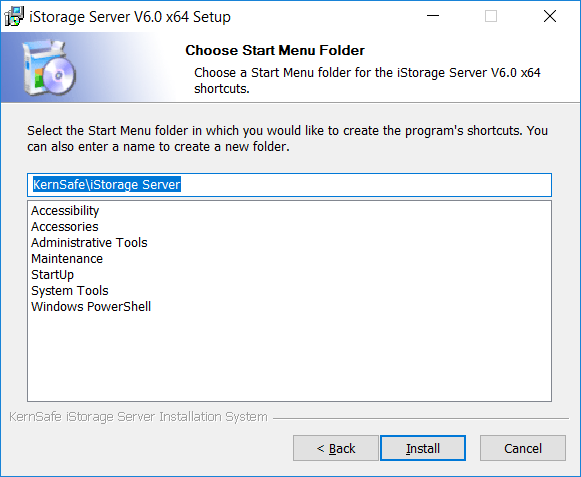The width and height of the screenshot is (581, 477).
Task: Select the Windows PowerShell folder
Action: 91,307
